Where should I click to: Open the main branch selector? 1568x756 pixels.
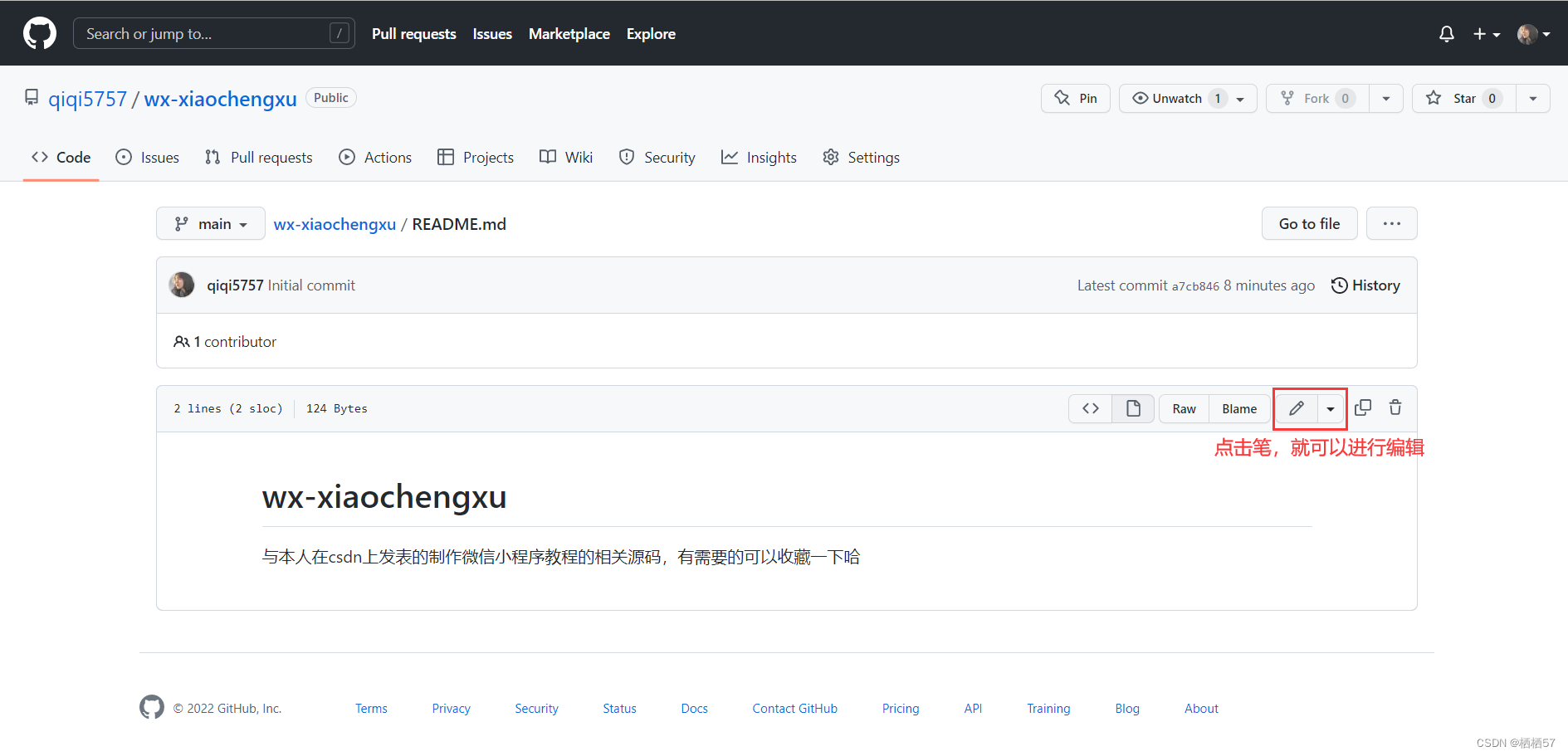pos(211,223)
